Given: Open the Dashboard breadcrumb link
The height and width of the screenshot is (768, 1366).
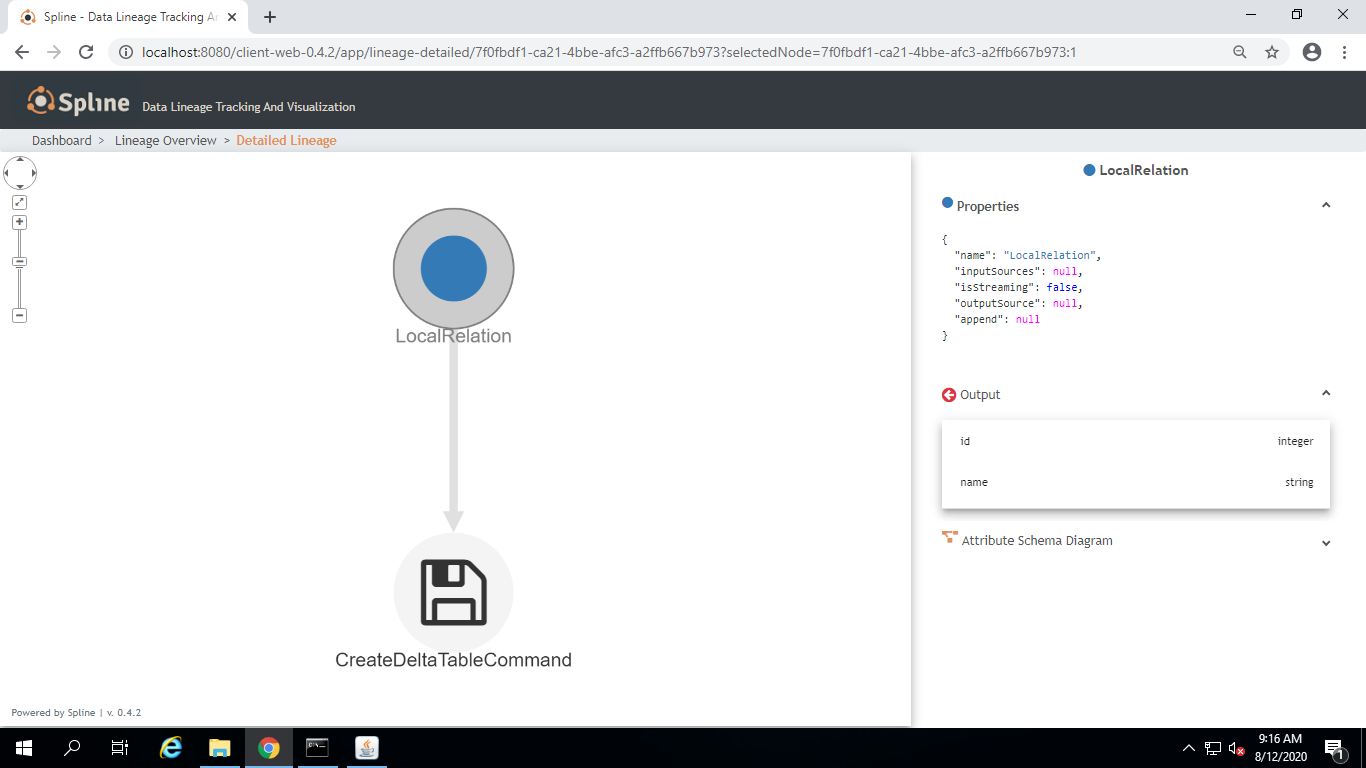Looking at the screenshot, I should click(x=62, y=140).
